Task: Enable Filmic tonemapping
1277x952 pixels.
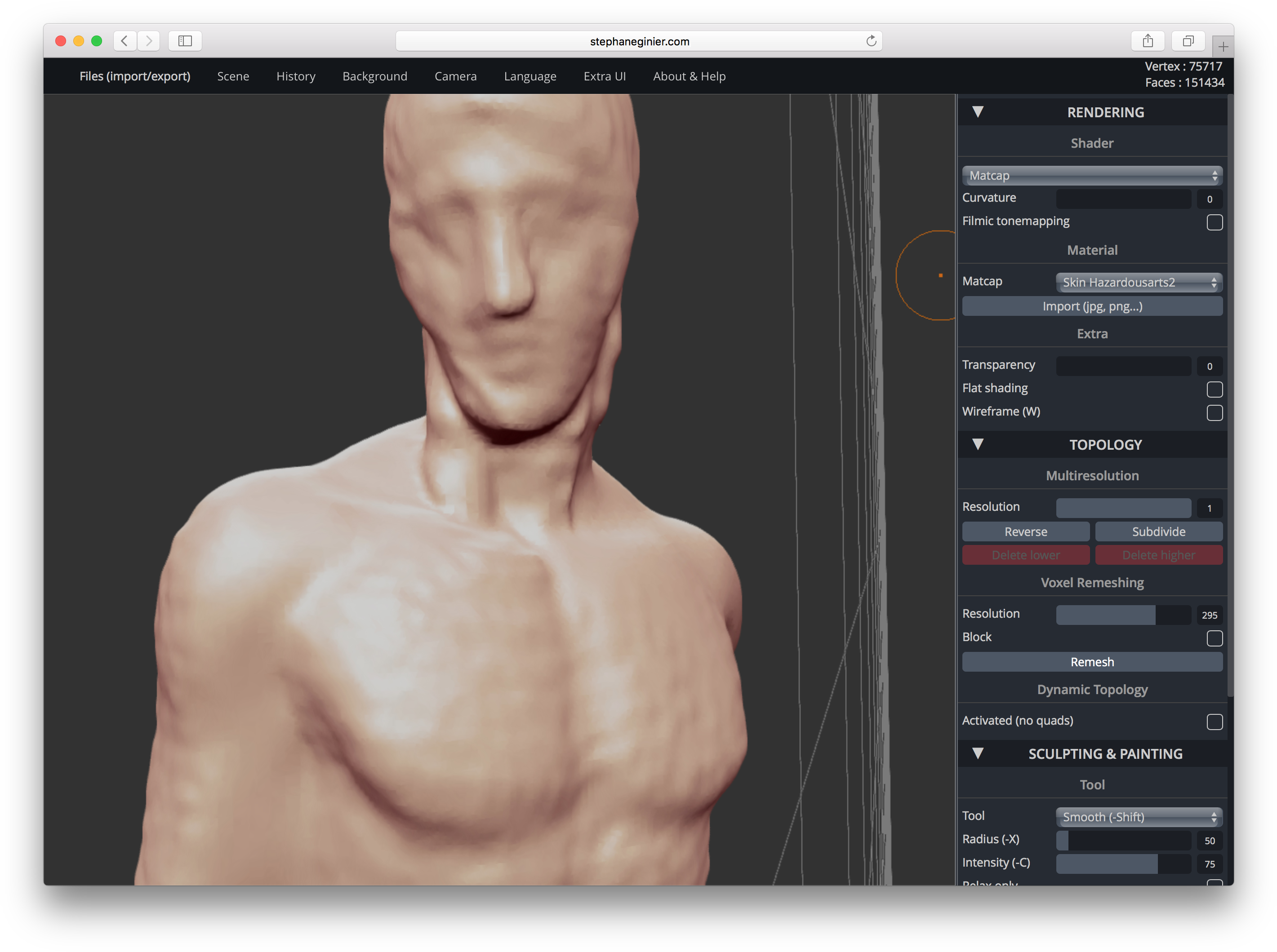Action: tap(1215, 222)
